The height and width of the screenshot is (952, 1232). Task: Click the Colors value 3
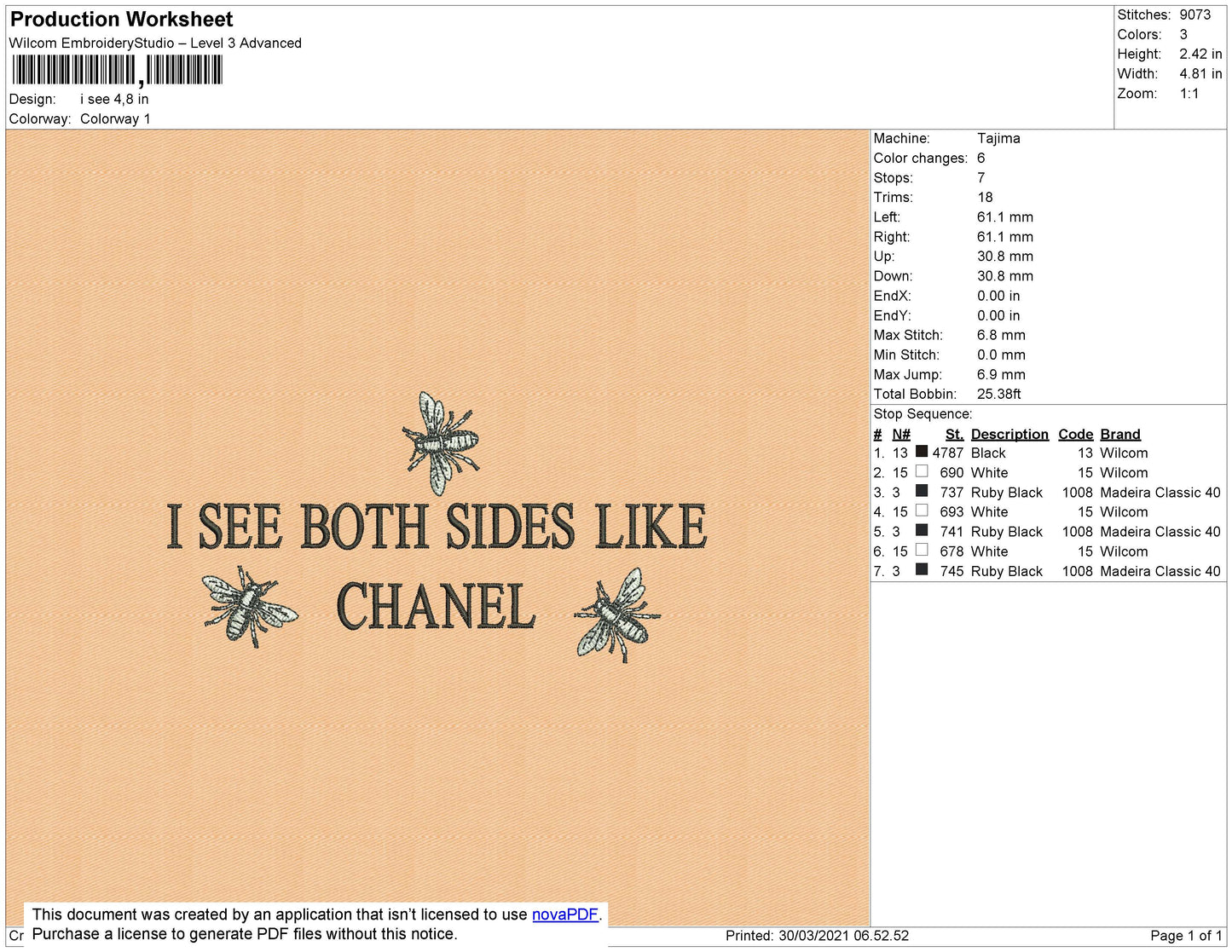tap(1183, 35)
